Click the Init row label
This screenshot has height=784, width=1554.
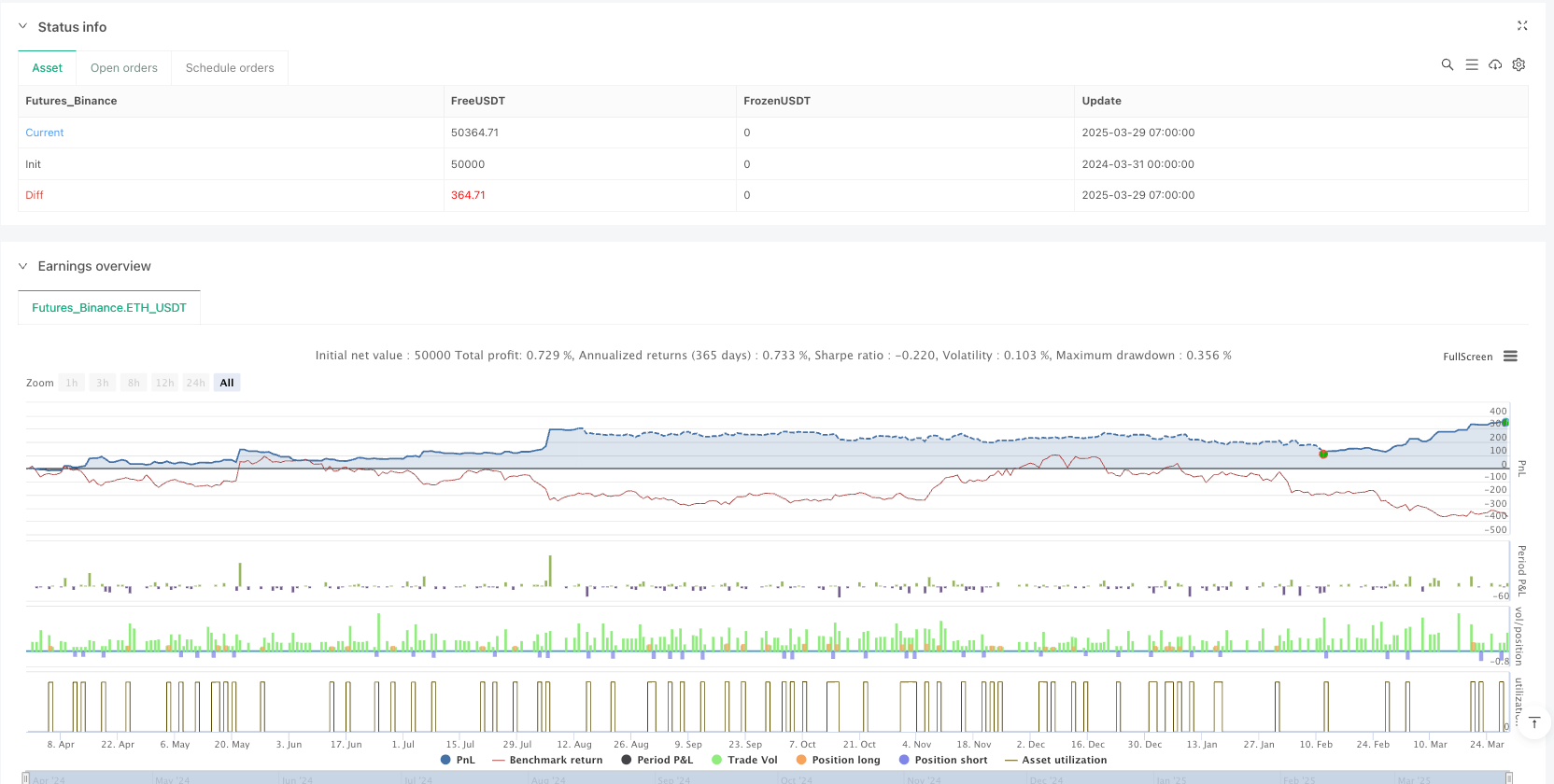pos(34,164)
